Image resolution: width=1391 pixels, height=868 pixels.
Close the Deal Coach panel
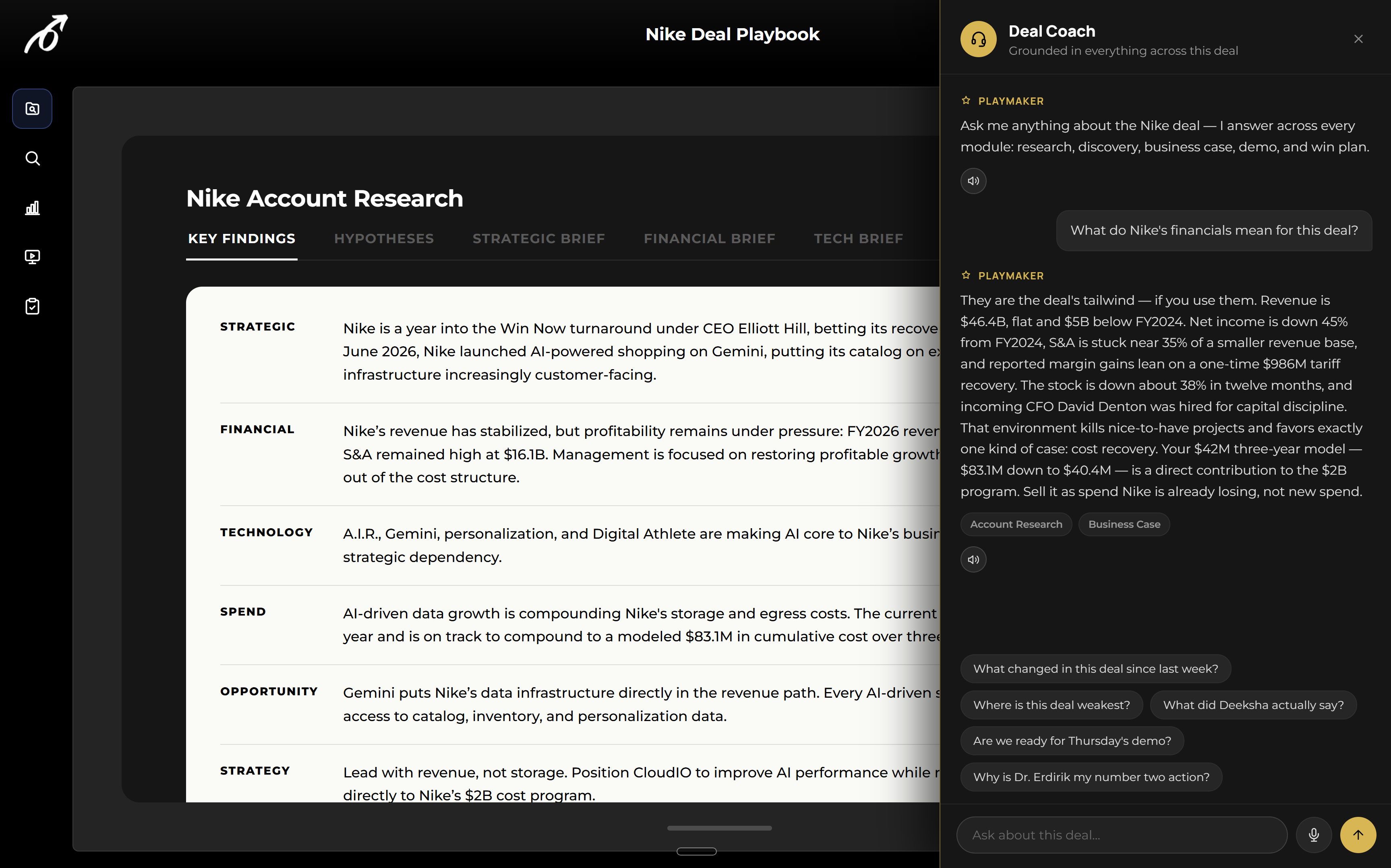pos(1358,39)
